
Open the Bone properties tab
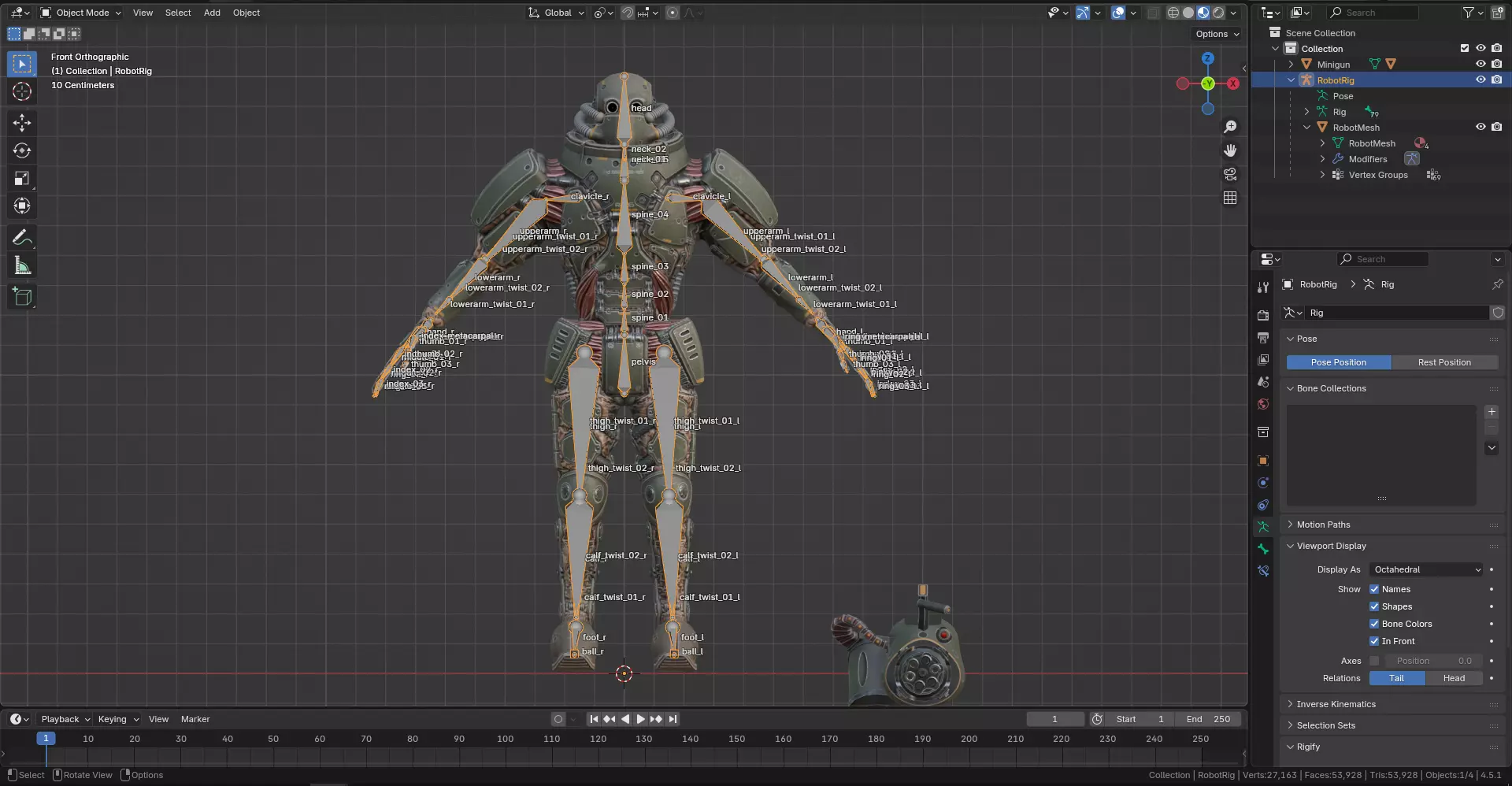point(1263,549)
